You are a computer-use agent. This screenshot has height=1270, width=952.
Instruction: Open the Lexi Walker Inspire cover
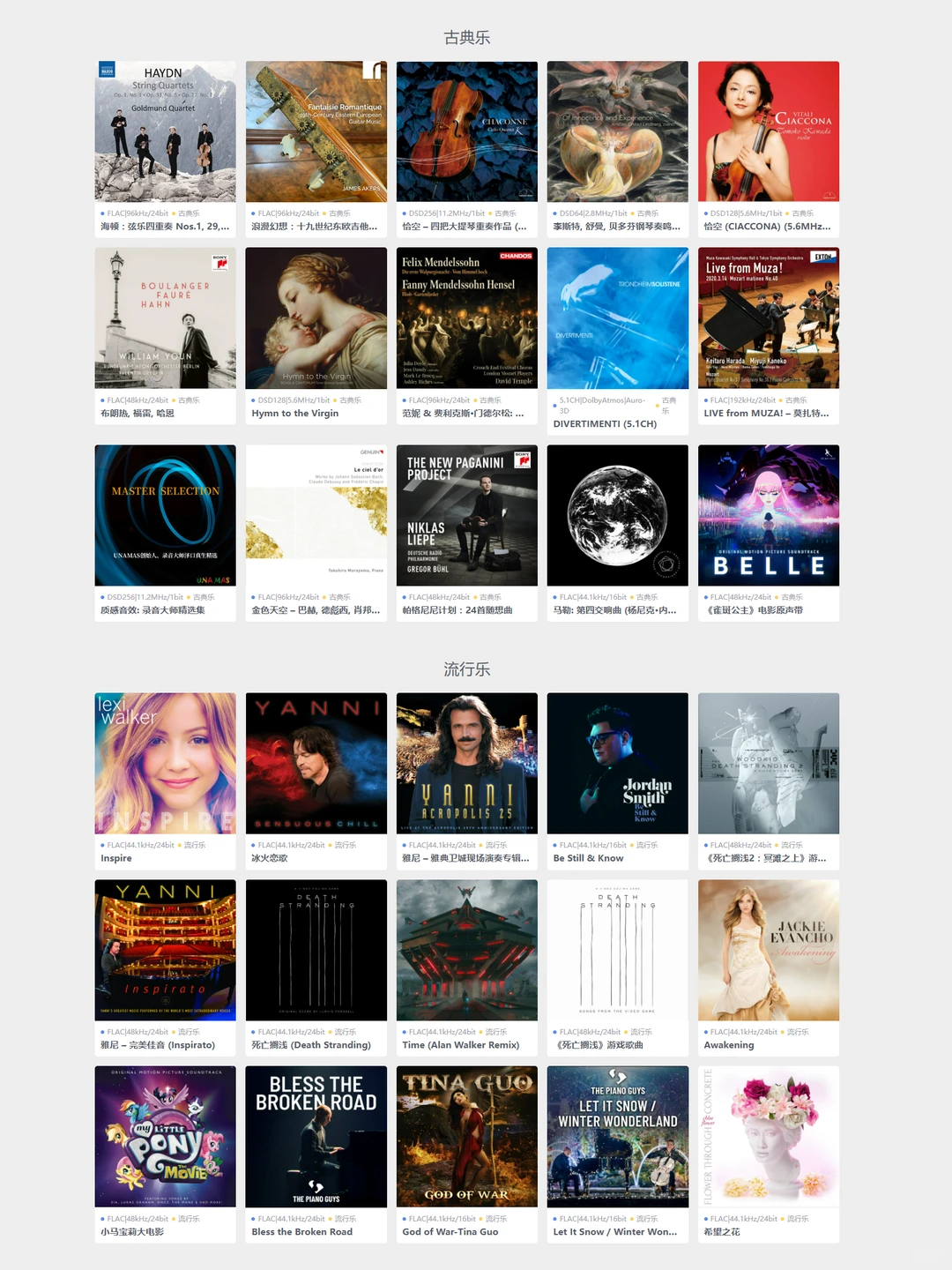pyautogui.click(x=166, y=763)
